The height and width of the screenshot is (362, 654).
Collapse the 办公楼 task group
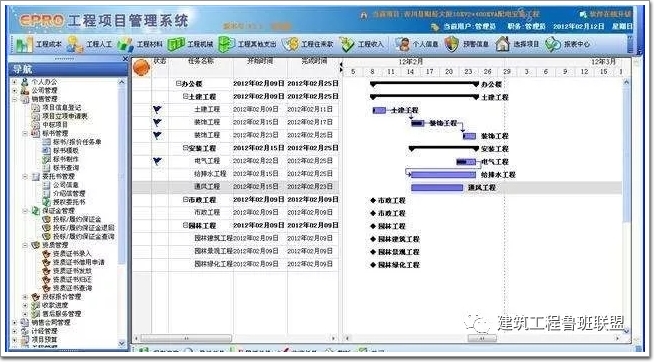pyautogui.click(x=179, y=83)
